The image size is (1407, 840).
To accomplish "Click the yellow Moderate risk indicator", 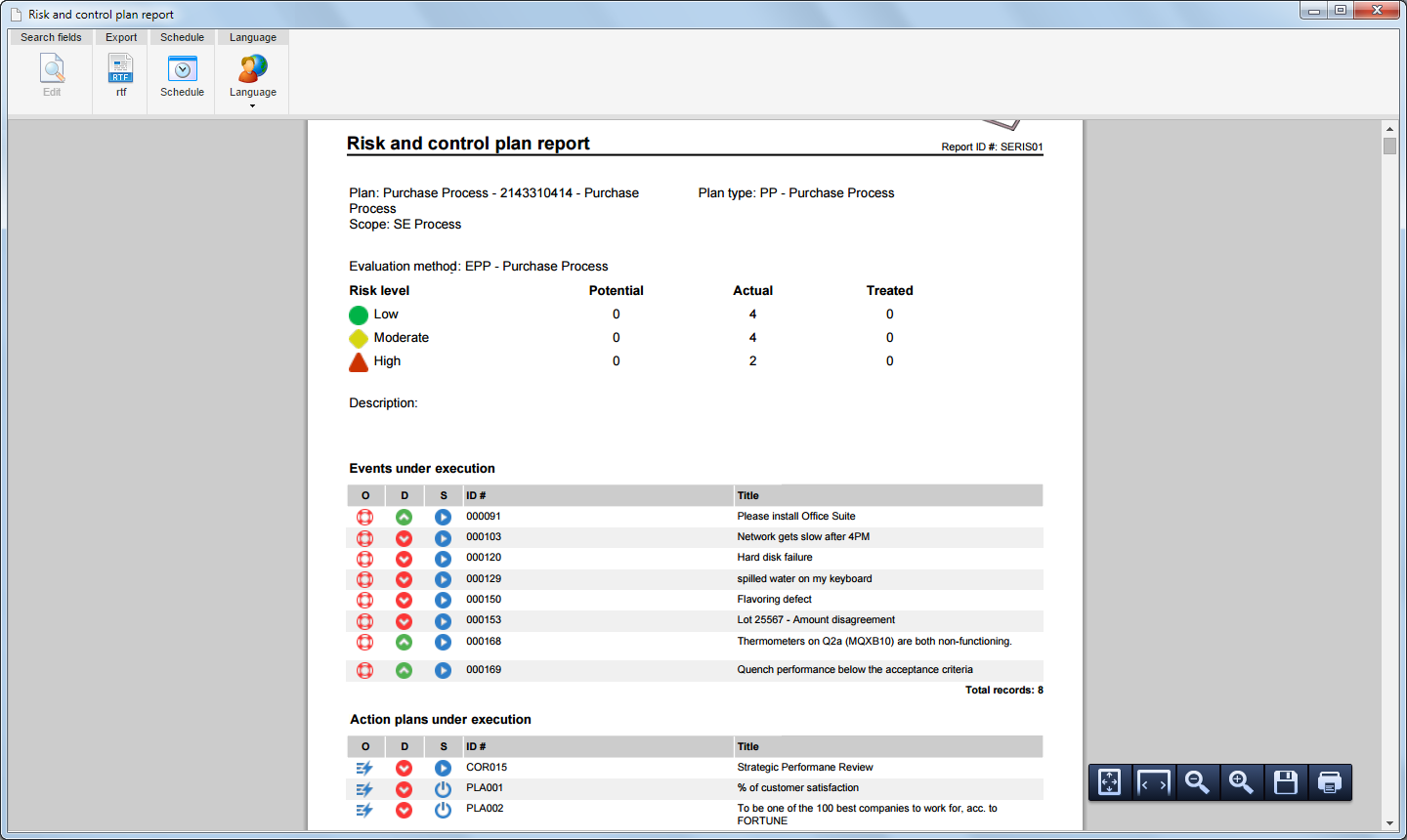I will pyautogui.click(x=359, y=338).
